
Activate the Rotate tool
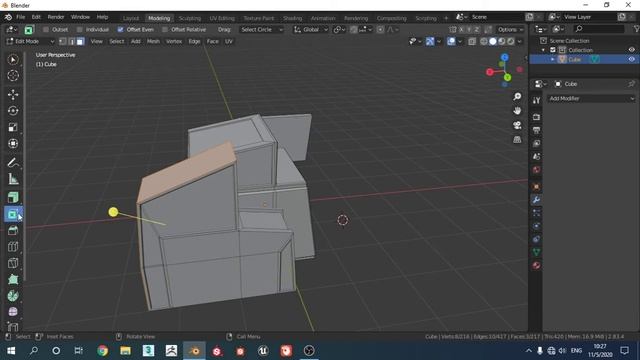pyautogui.click(x=13, y=111)
